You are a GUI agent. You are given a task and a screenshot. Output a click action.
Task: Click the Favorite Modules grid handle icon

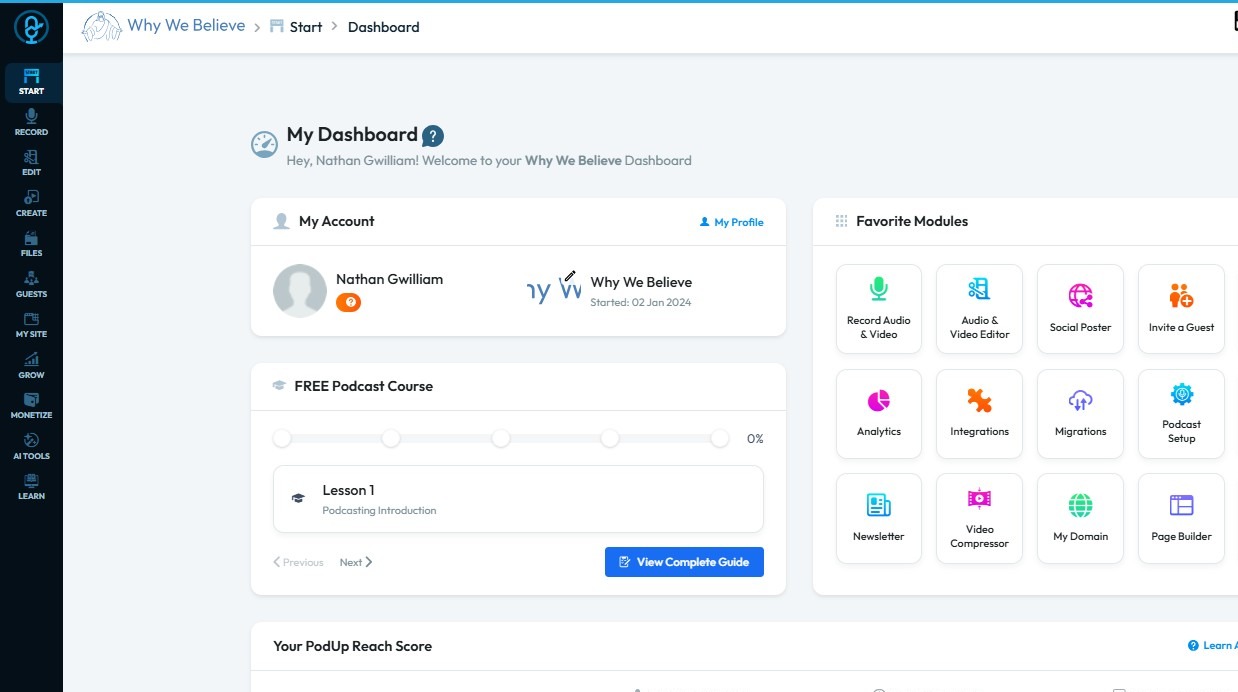(x=841, y=221)
